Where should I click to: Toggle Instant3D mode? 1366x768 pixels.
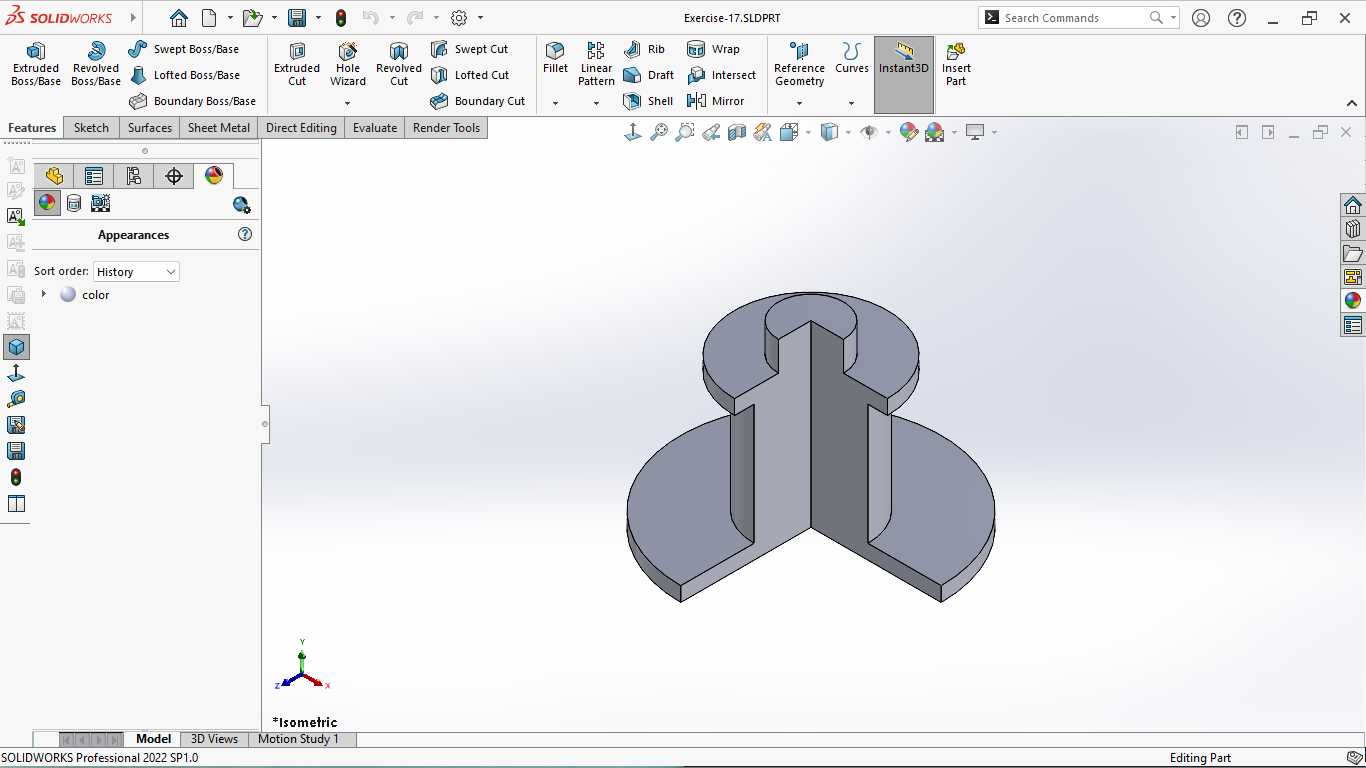(x=904, y=75)
